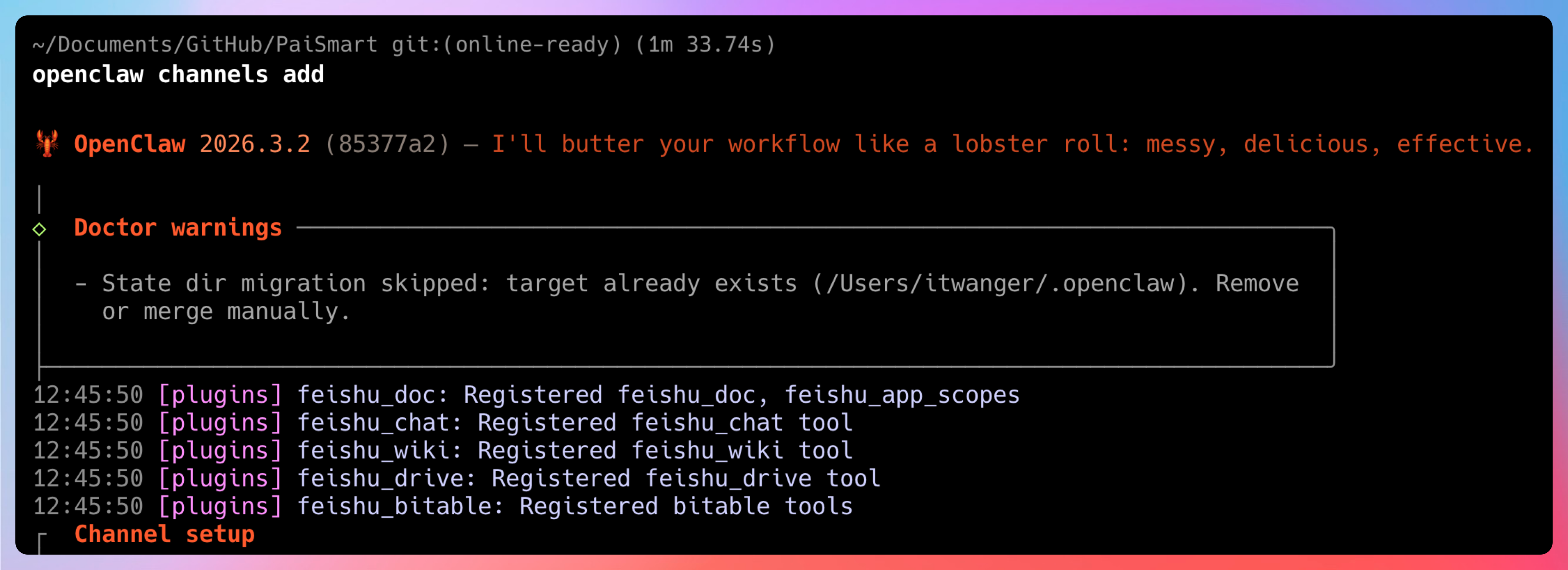The height and width of the screenshot is (570, 1568).
Task: Click the Channel setup heading
Action: [x=164, y=534]
